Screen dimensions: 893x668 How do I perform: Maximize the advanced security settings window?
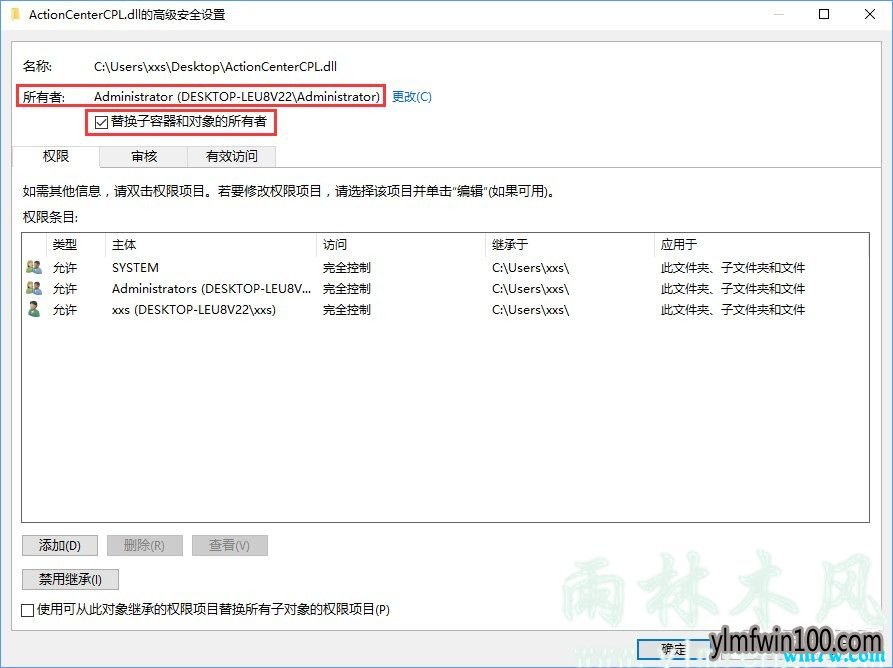824,14
